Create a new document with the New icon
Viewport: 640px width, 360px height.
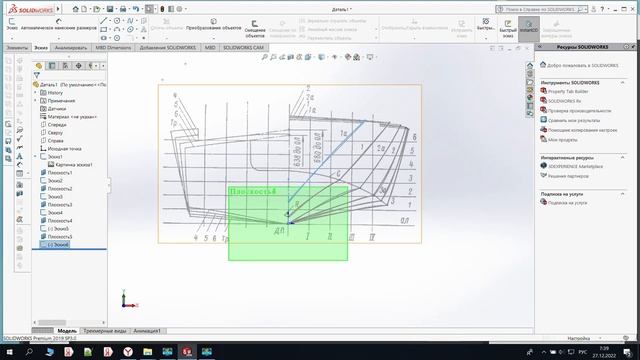pyautogui.click(x=84, y=9)
